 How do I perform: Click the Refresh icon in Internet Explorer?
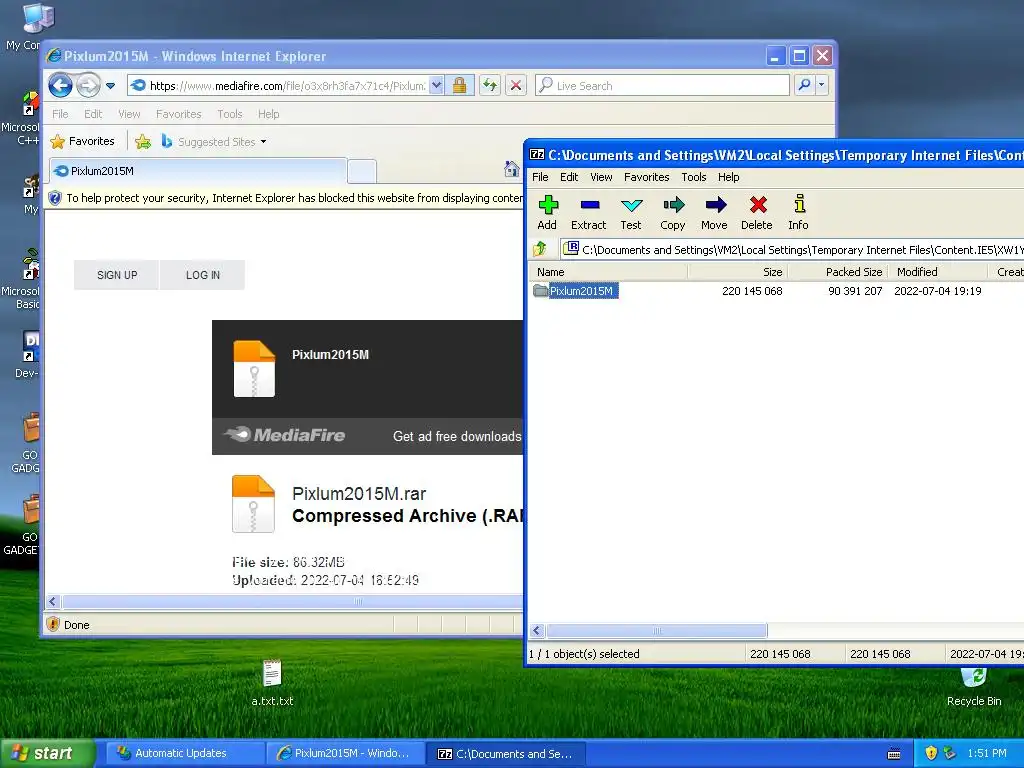[490, 85]
